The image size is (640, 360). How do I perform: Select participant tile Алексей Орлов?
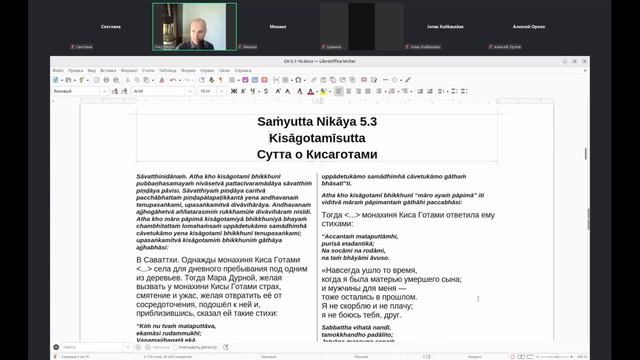529,27
